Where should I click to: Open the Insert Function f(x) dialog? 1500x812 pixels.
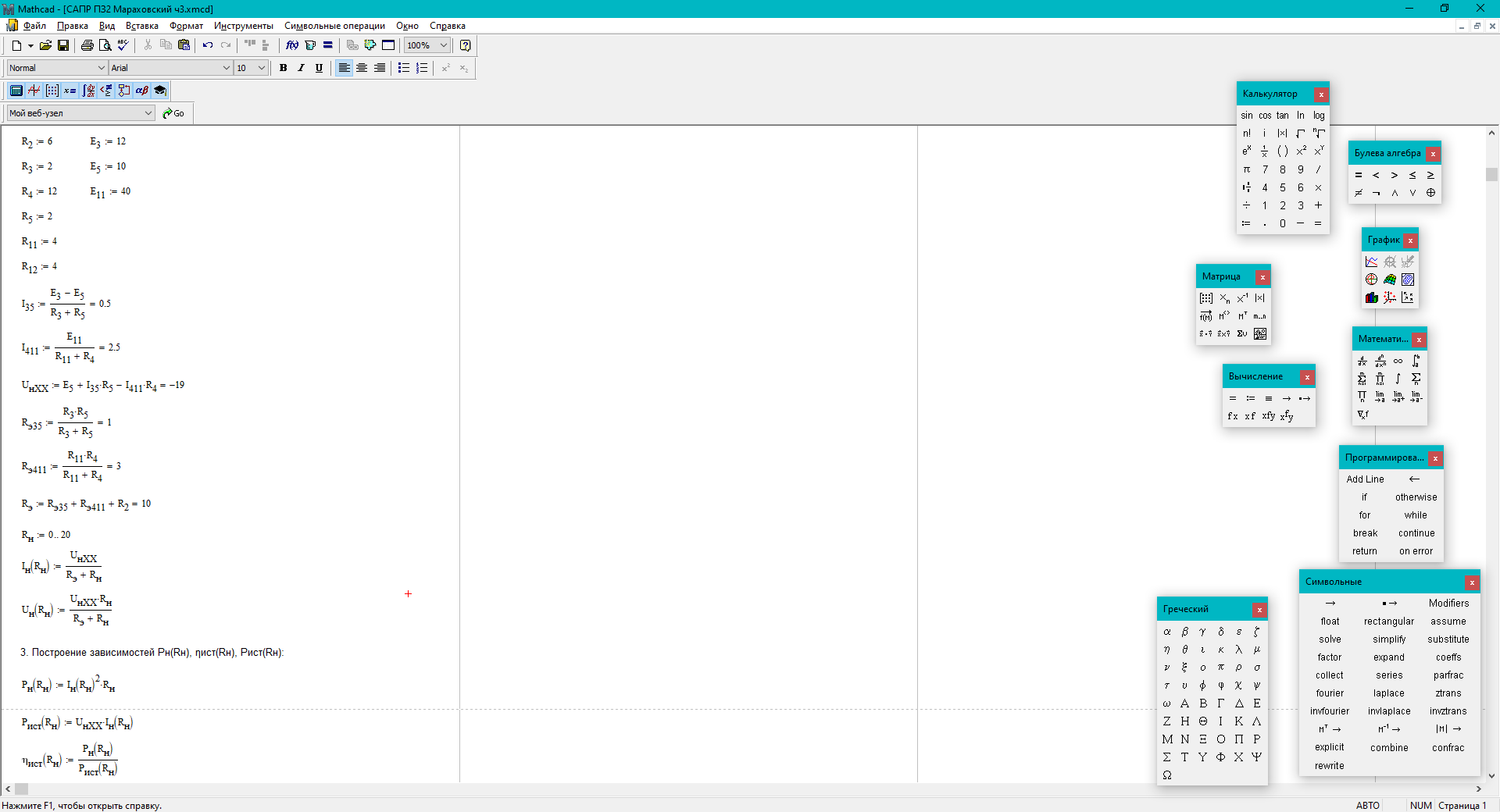(292, 45)
